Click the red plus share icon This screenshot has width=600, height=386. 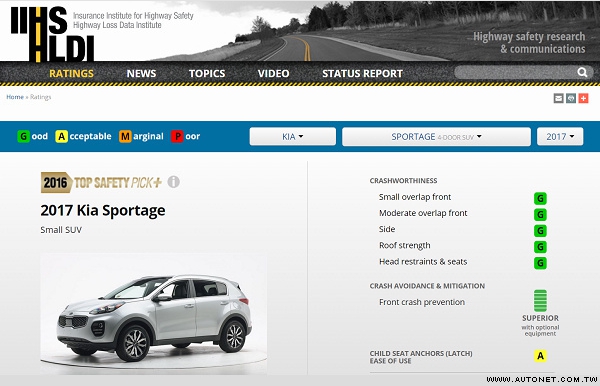[x=583, y=98]
